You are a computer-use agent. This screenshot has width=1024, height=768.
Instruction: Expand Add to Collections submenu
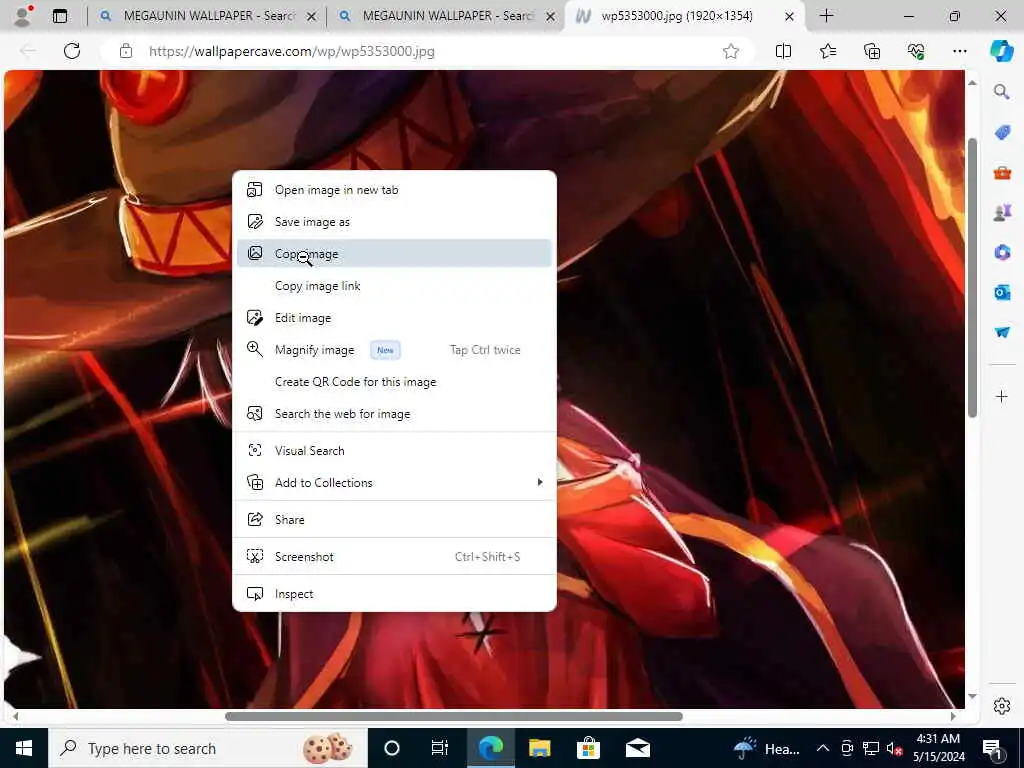pyautogui.click(x=394, y=483)
